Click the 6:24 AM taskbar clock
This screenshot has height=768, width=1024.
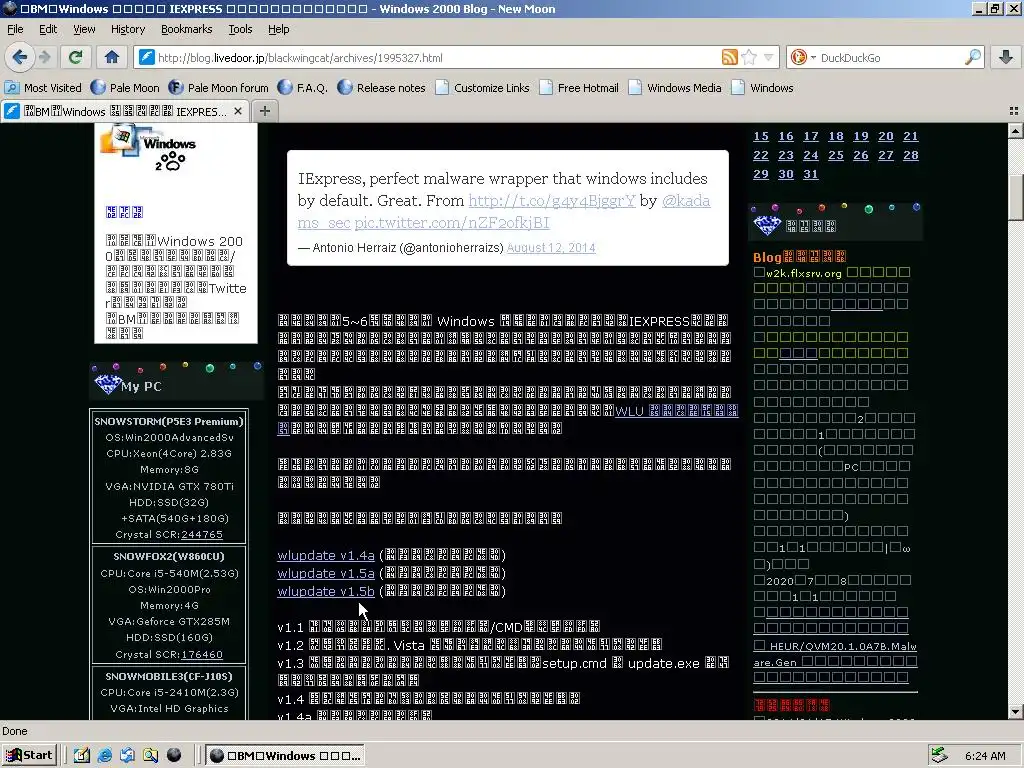985,756
